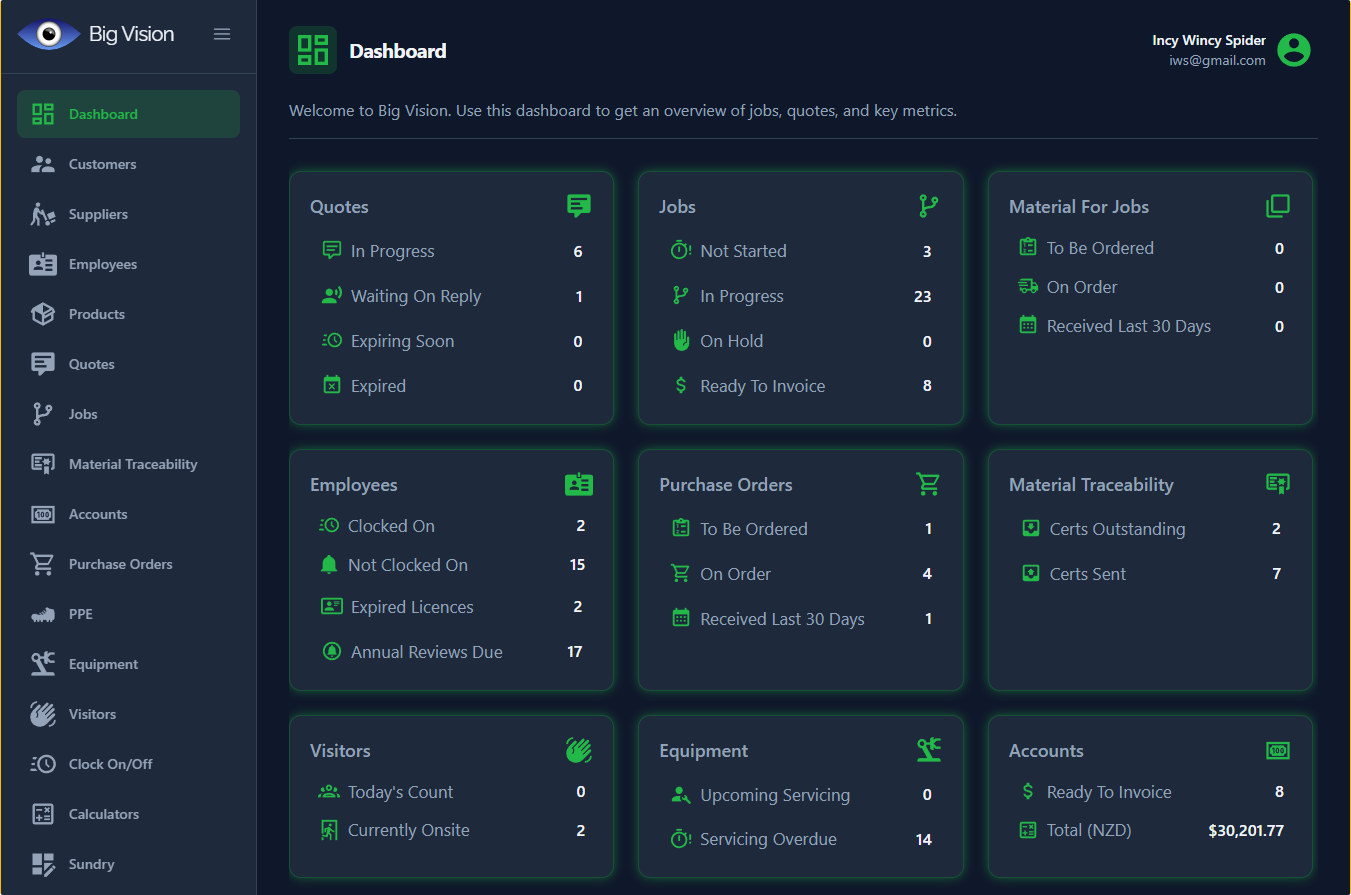Click the Quotes card chat icon
Screen dimensions: 1351x895
[x=578, y=206]
